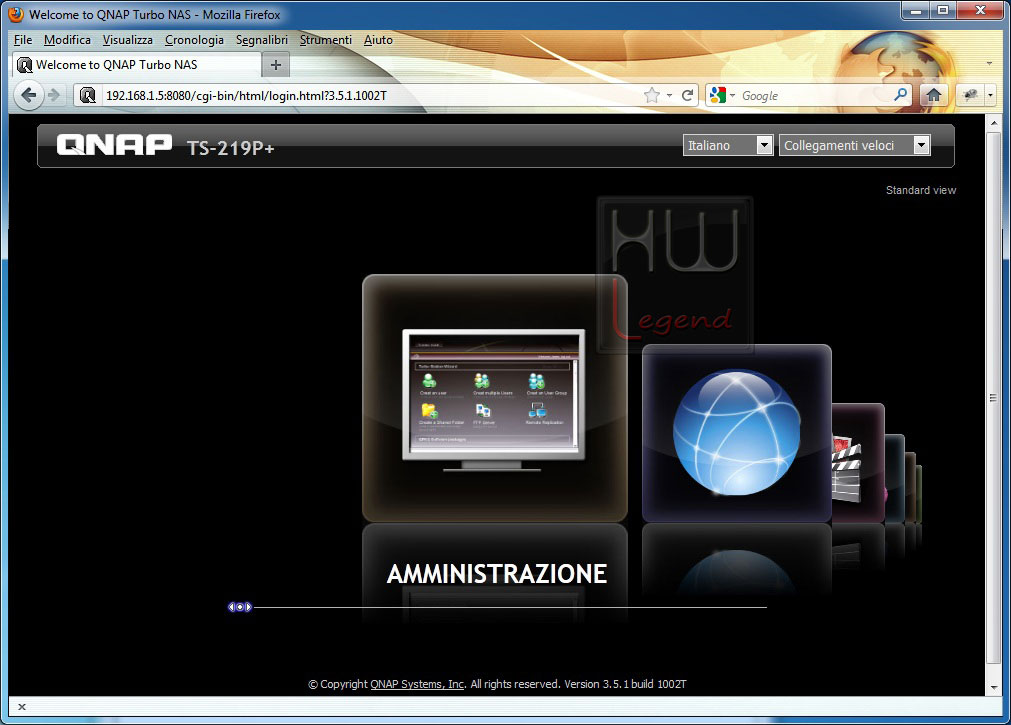Open the toolbar add-on icon near home
The image size is (1011, 725).
[970, 95]
